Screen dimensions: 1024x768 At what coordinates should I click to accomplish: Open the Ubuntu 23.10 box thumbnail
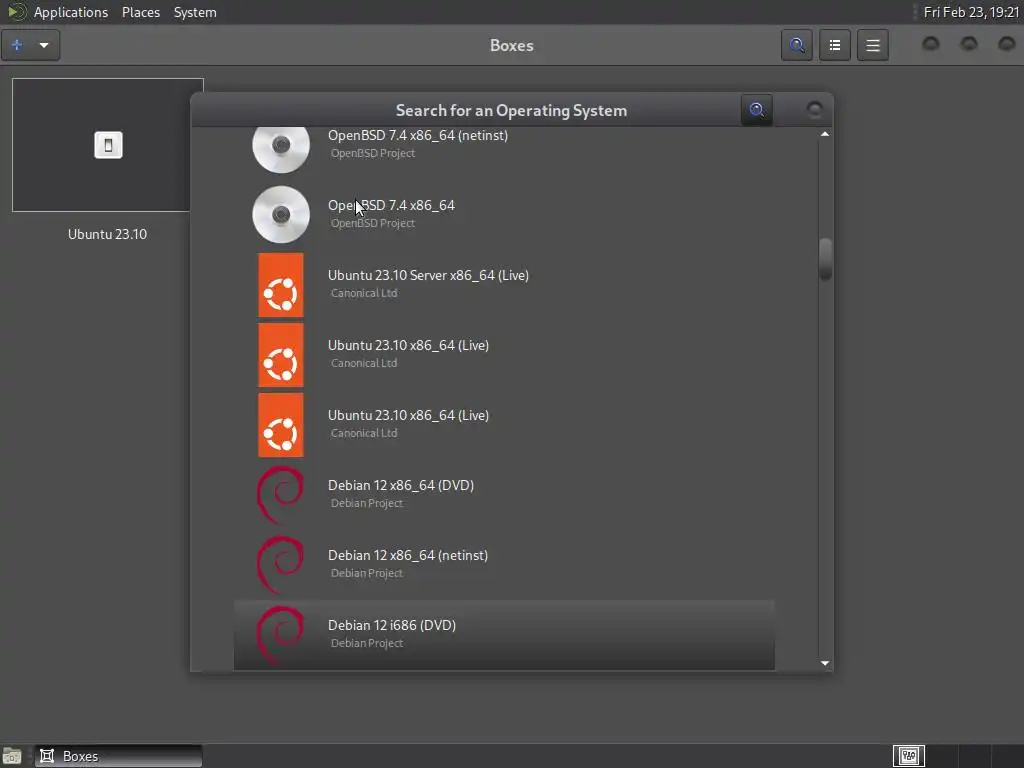tap(108, 145)
